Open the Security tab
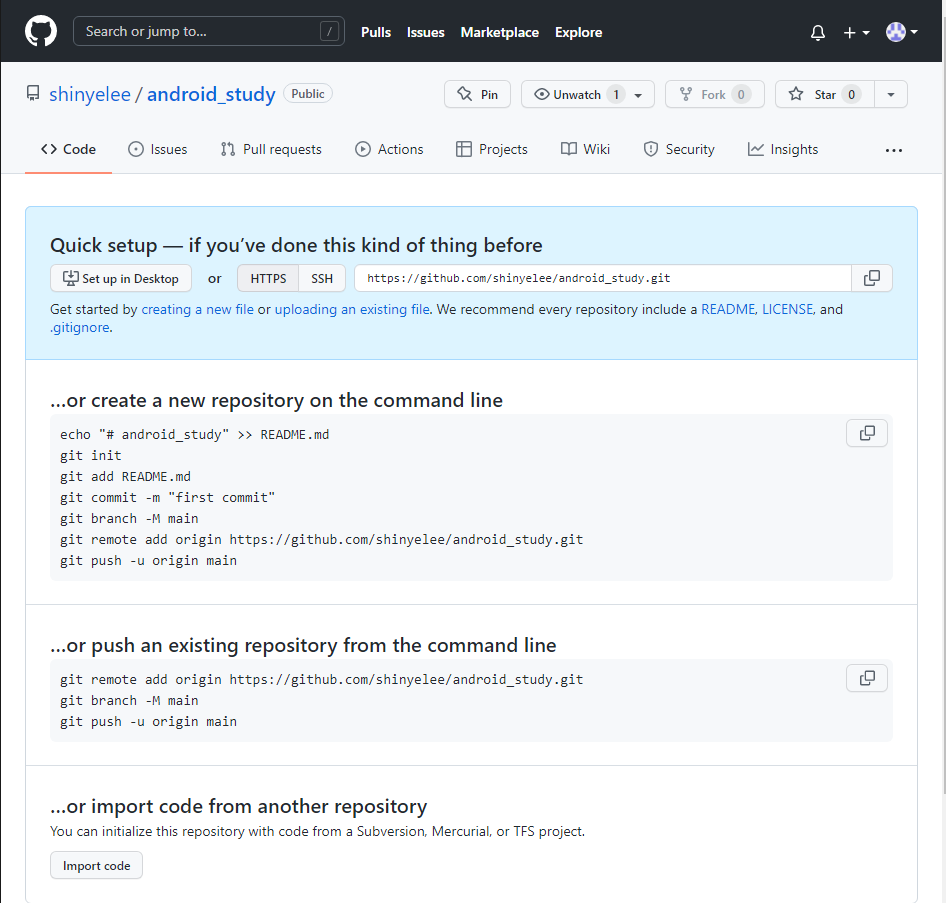 [x=679, y=149]
